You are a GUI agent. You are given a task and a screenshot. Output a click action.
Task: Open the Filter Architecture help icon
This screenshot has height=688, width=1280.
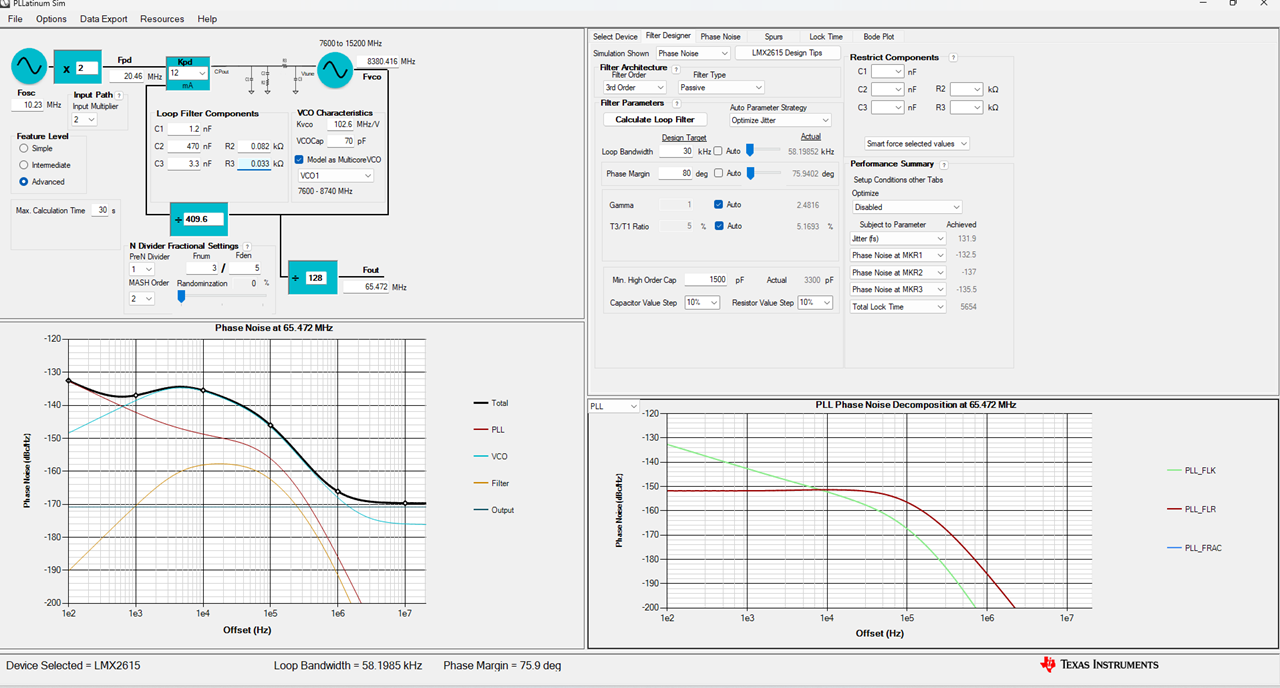(677, 70)
